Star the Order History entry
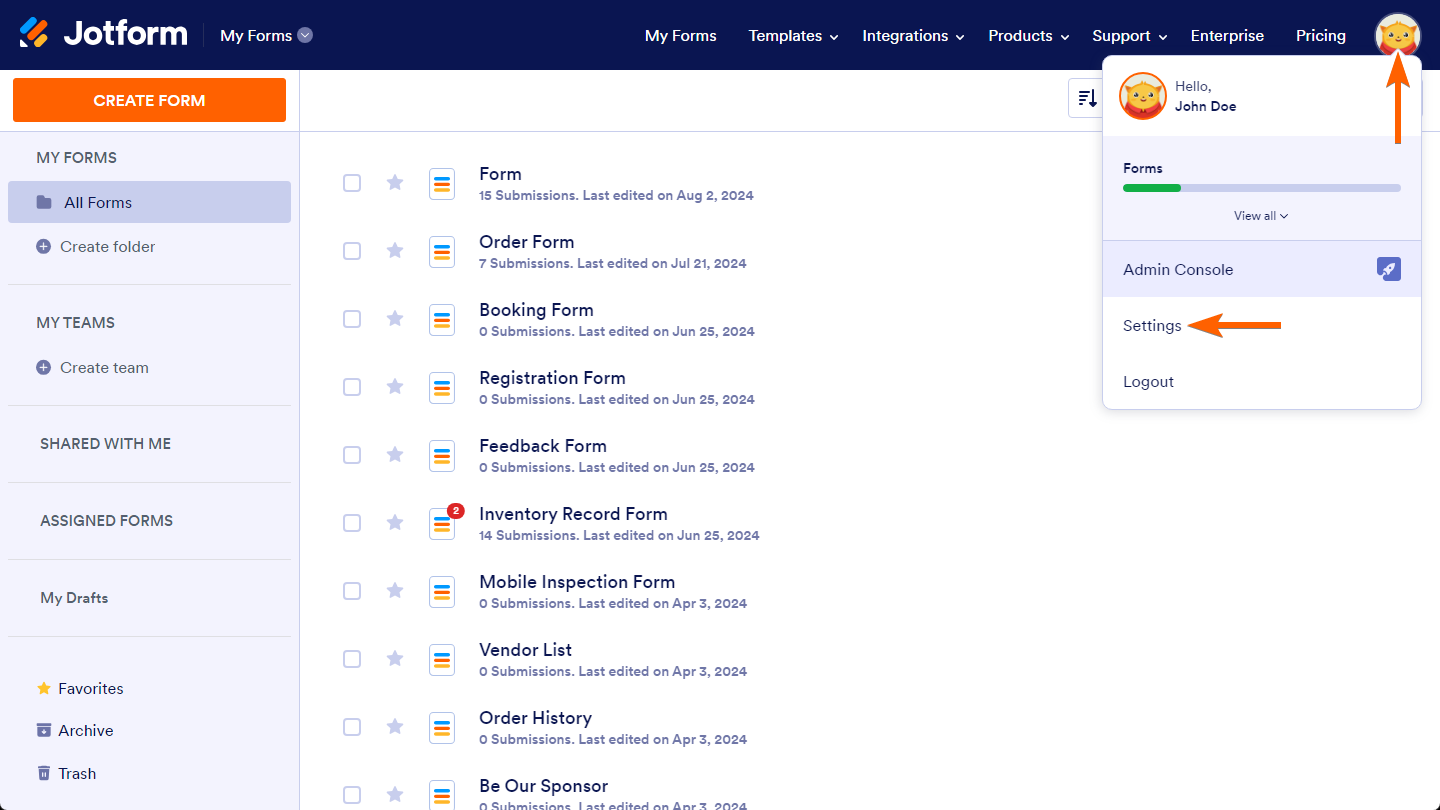1440x810 pixels. (x=395, y=726)
